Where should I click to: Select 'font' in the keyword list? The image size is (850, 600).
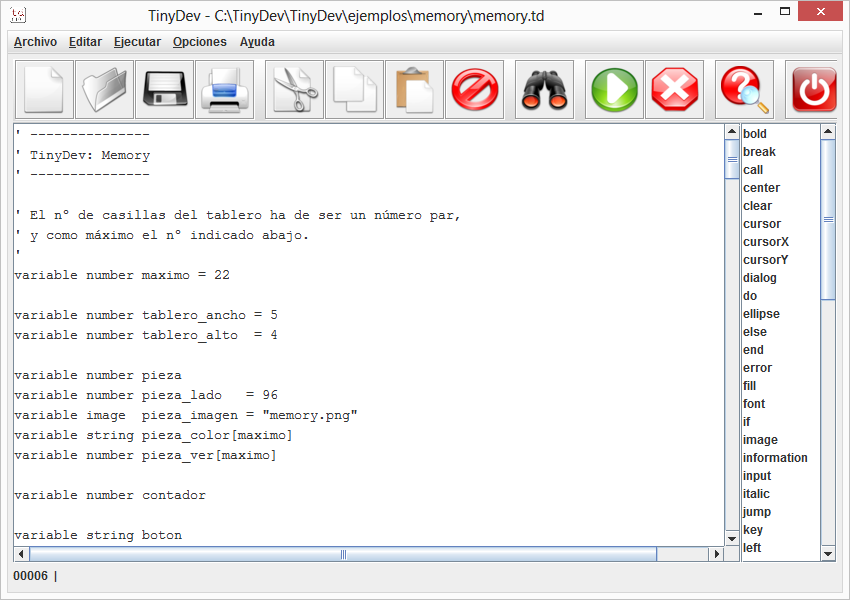pyautogui.click(x=754, y=404)
